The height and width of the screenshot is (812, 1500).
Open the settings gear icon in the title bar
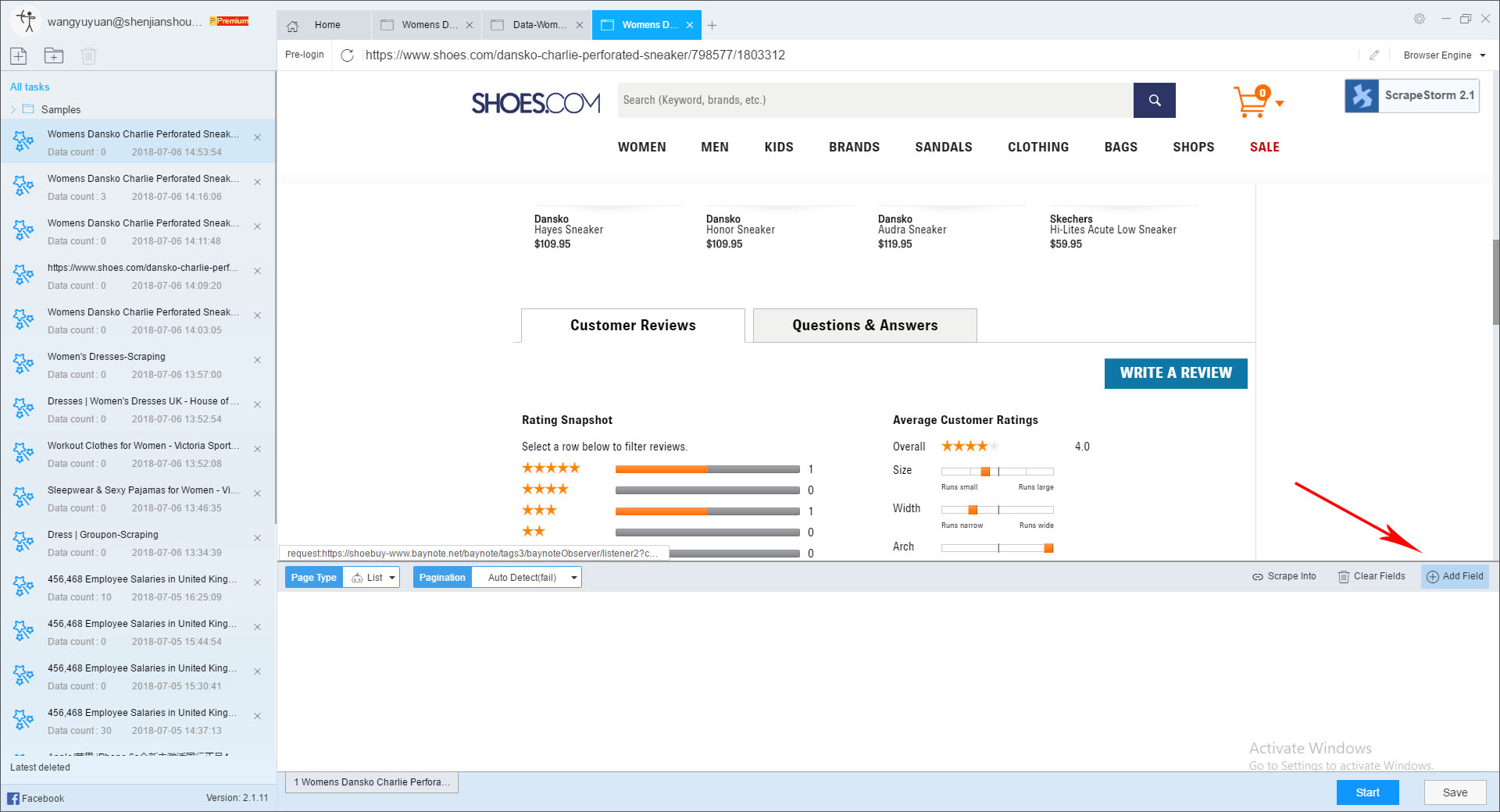(x=1420, y=19)
